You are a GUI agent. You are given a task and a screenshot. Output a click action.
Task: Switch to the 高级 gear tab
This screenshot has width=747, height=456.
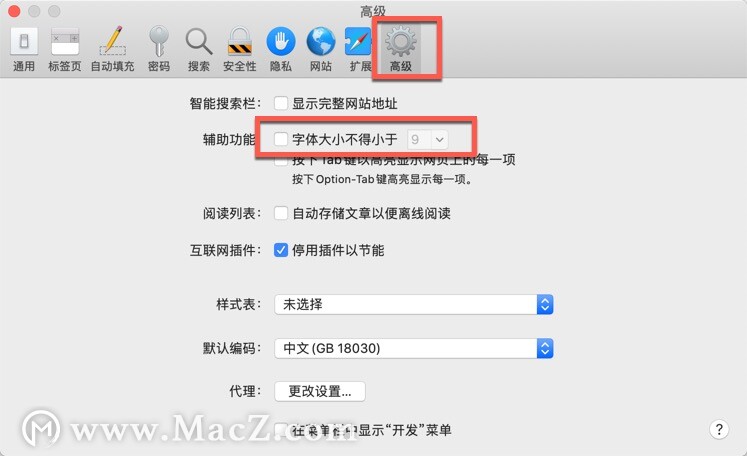(401, 49)
